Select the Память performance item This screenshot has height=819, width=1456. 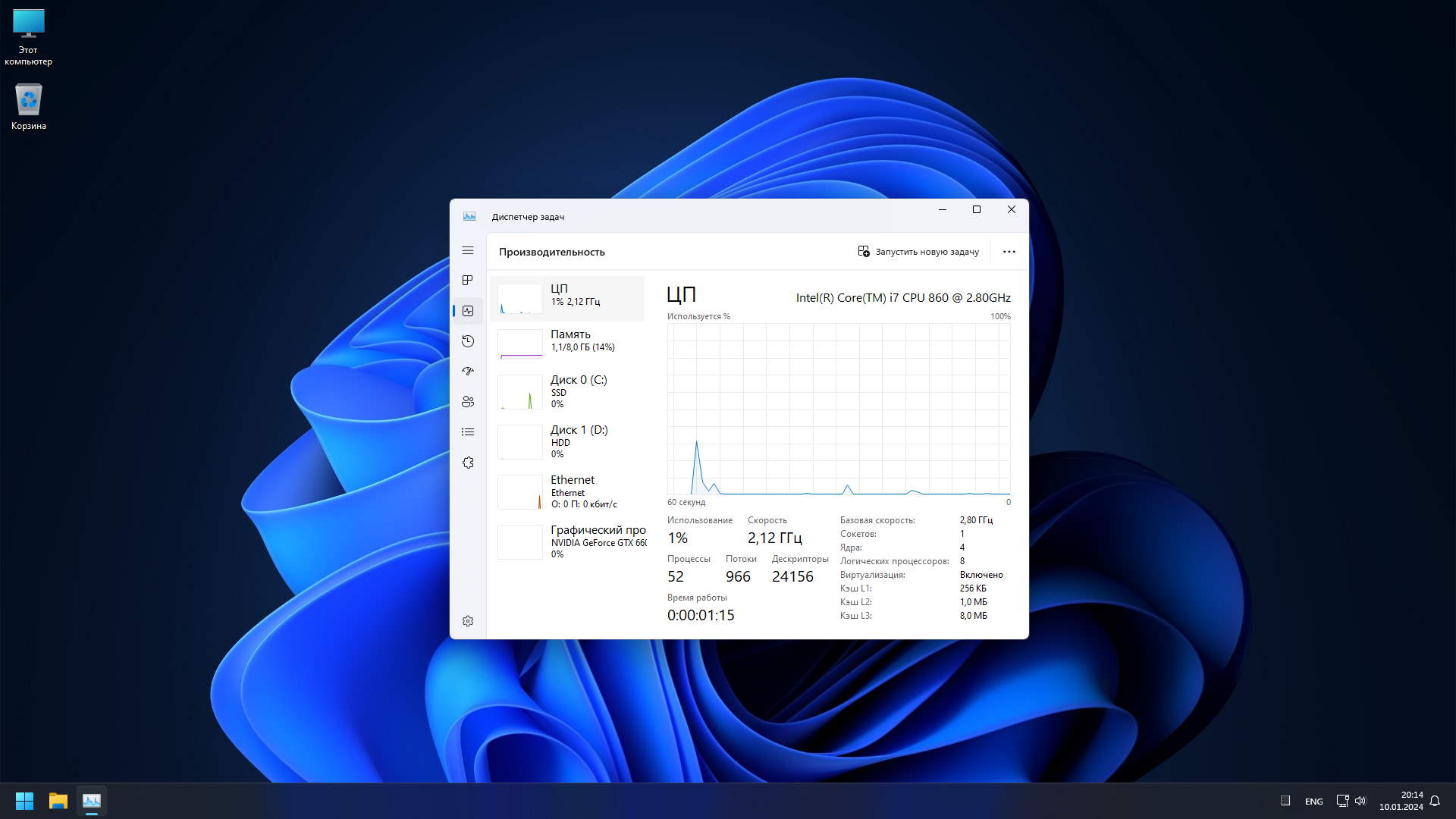tap(567, 344)
